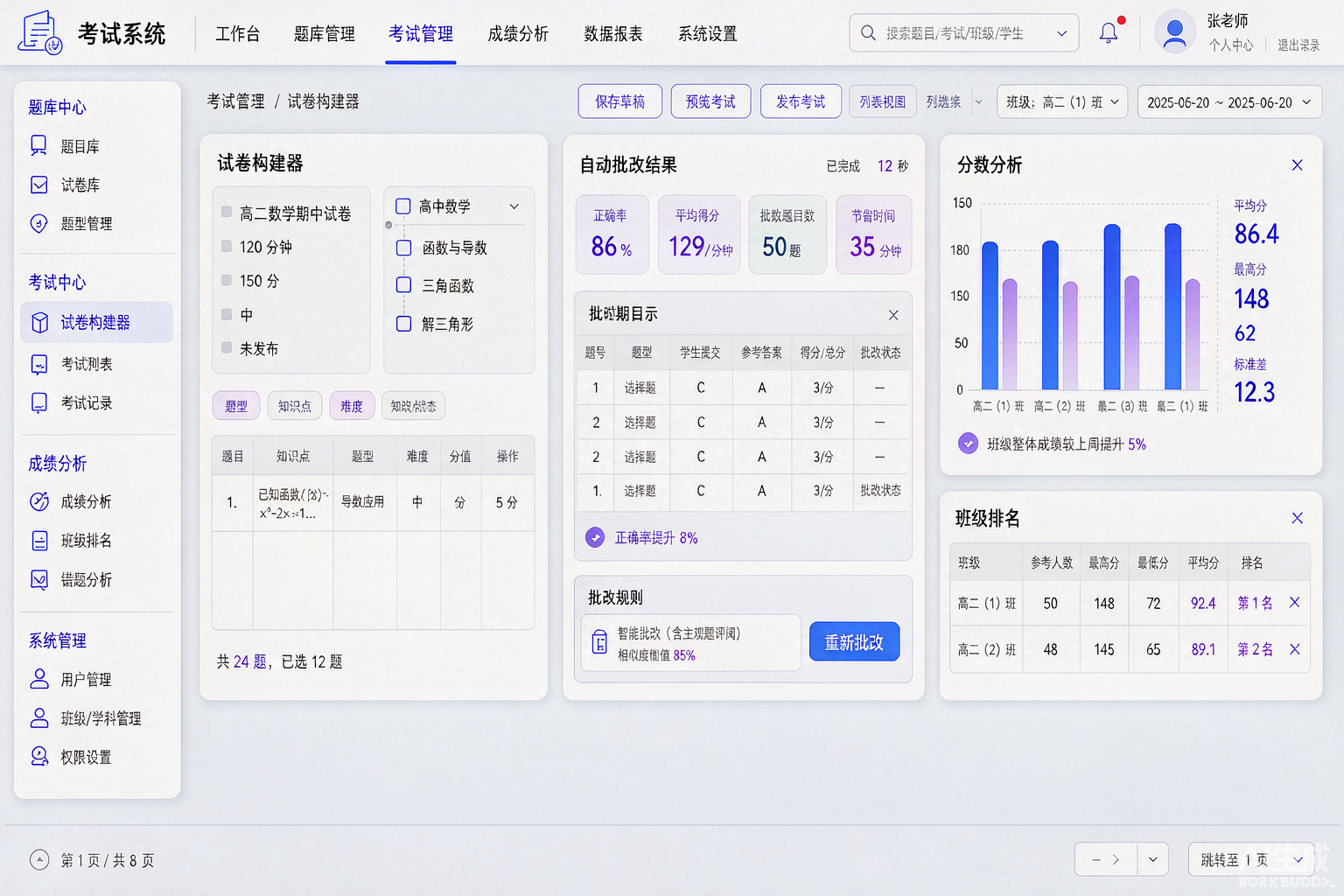Open 成绩分析 sidebar item icon
Image resolution: width=1344 pixels, height=896 pixels.
coord(39,501)
